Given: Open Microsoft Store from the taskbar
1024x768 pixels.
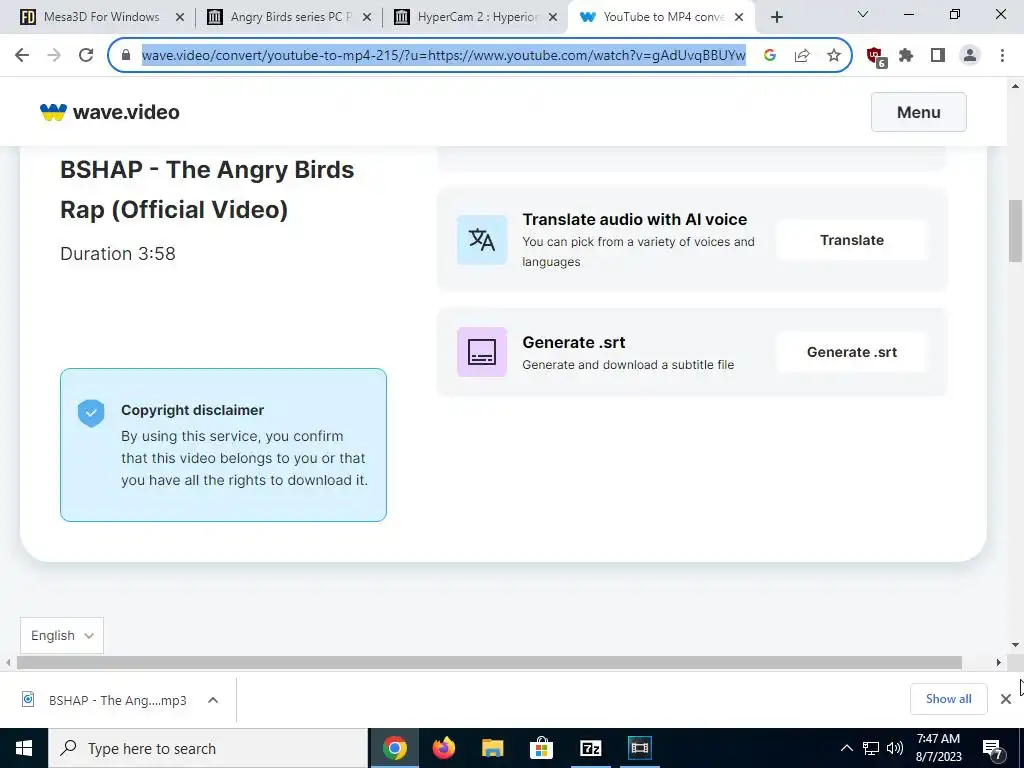Looking at the screenshot, I should (x=541, y=748).
